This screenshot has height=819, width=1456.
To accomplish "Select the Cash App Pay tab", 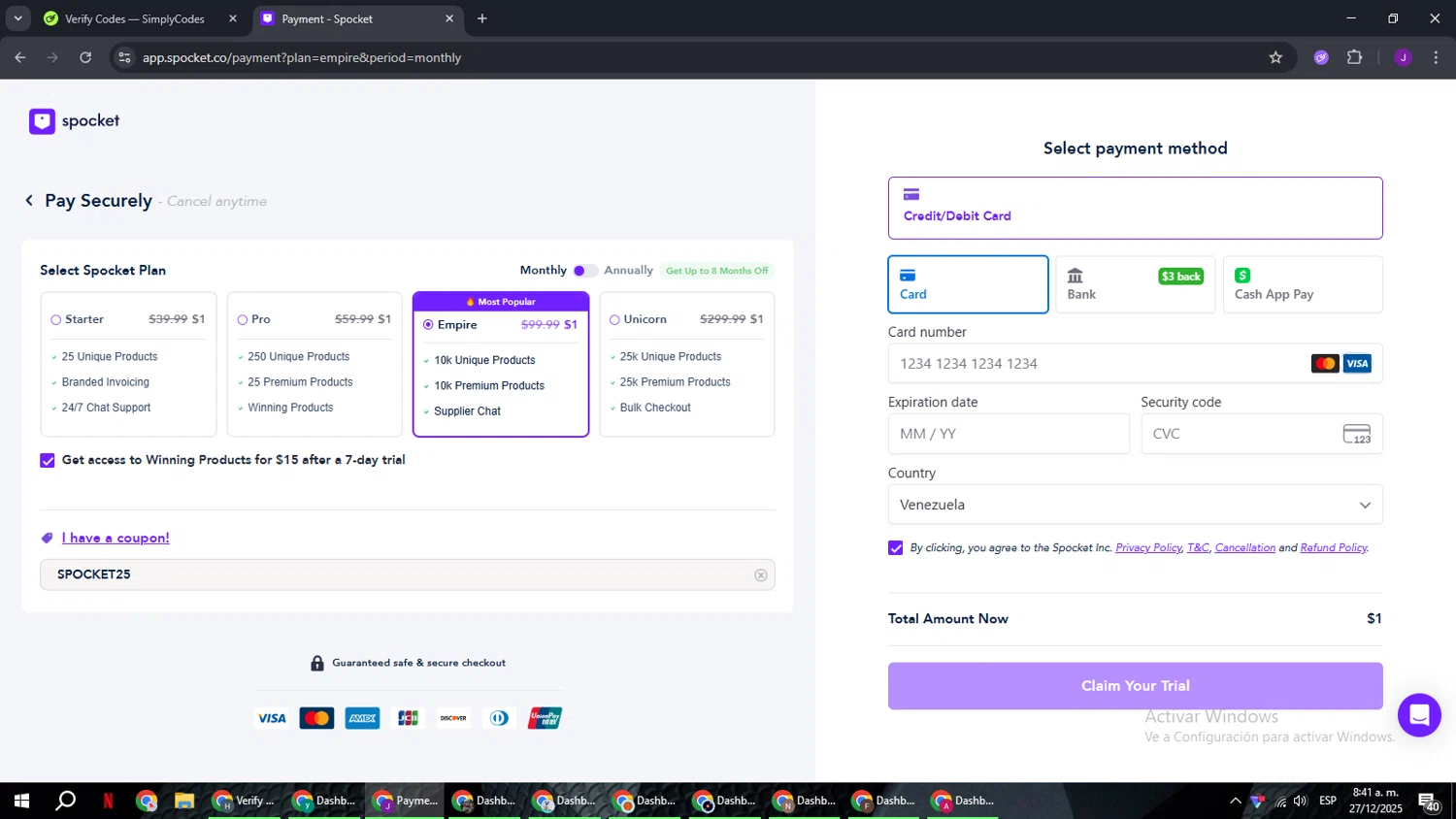I will [x=1303, y=284].
